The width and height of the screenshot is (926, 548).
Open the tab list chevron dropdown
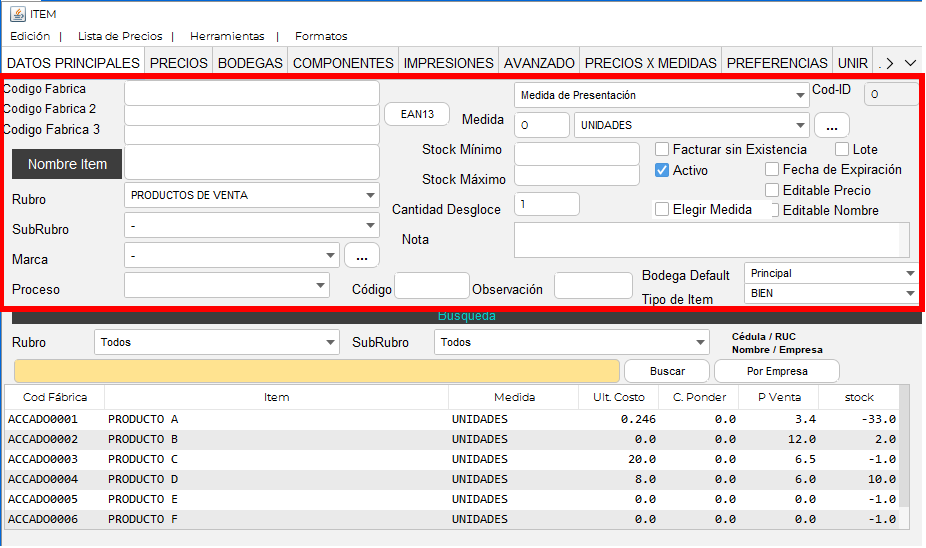point(910,63)
